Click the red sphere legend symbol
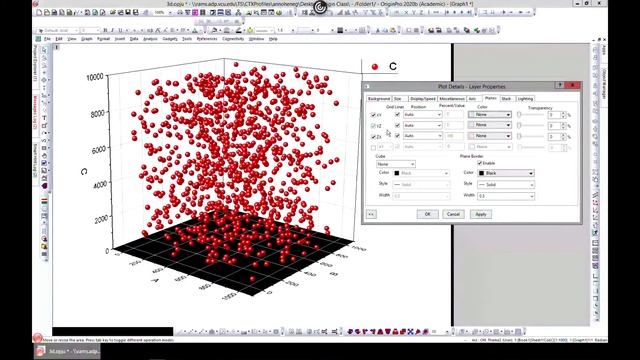 (375, 67)
